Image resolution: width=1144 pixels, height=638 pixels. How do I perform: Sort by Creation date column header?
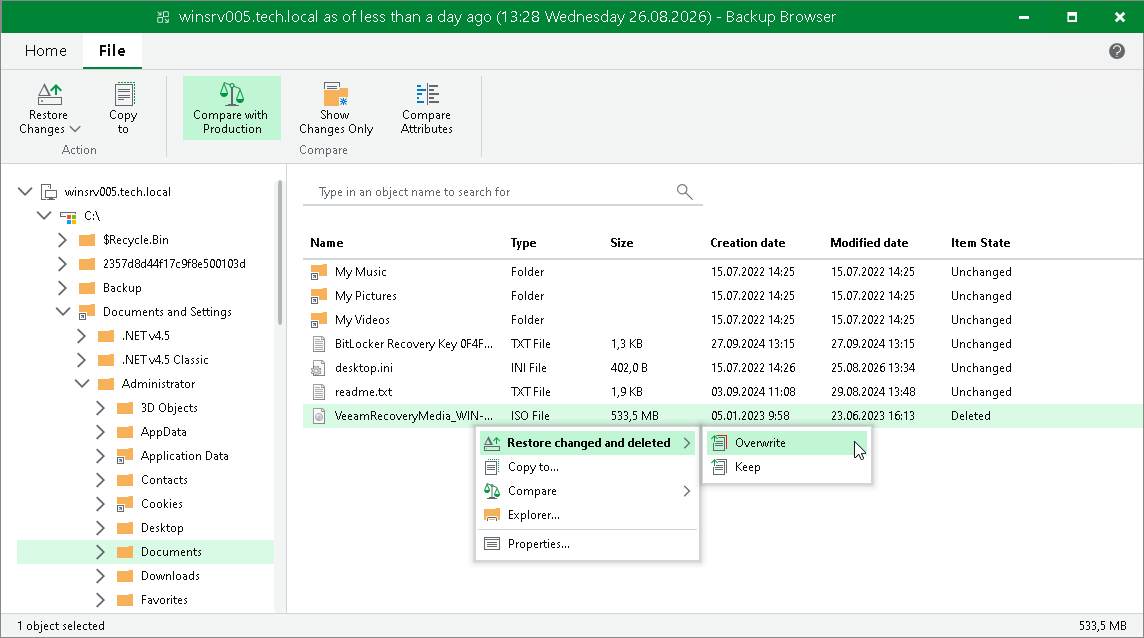748,243
